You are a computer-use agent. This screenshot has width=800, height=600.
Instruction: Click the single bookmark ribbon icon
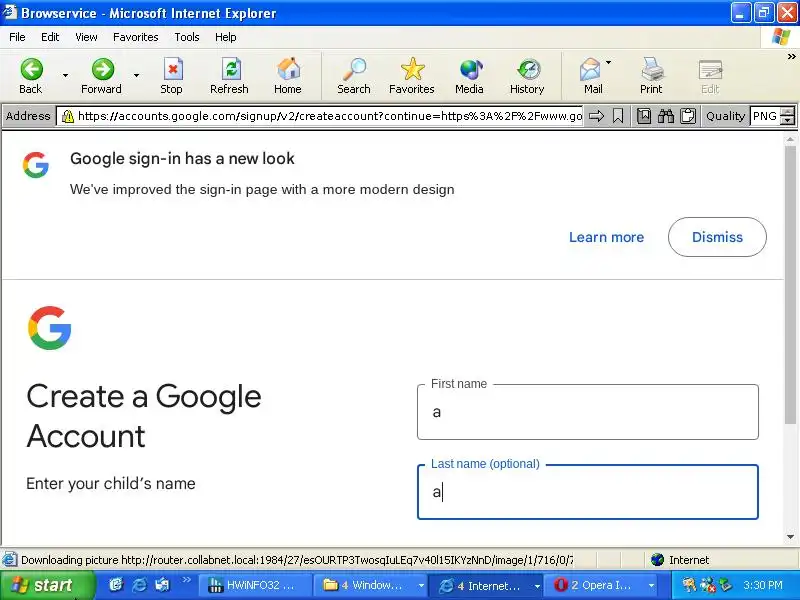[618, 116]
